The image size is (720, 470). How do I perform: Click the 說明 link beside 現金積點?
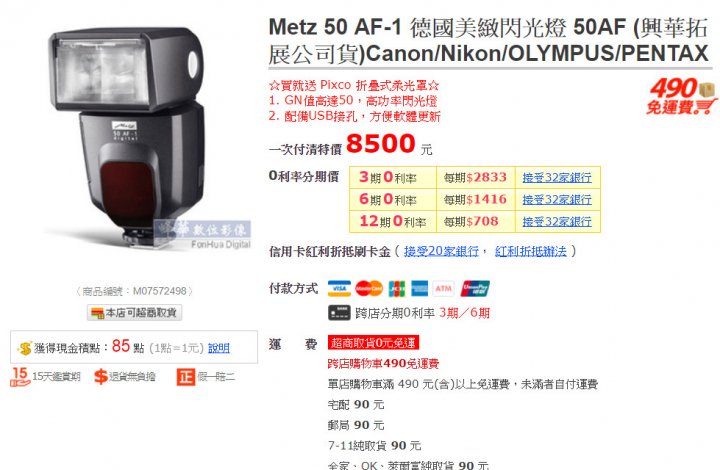tap(219, 348)
